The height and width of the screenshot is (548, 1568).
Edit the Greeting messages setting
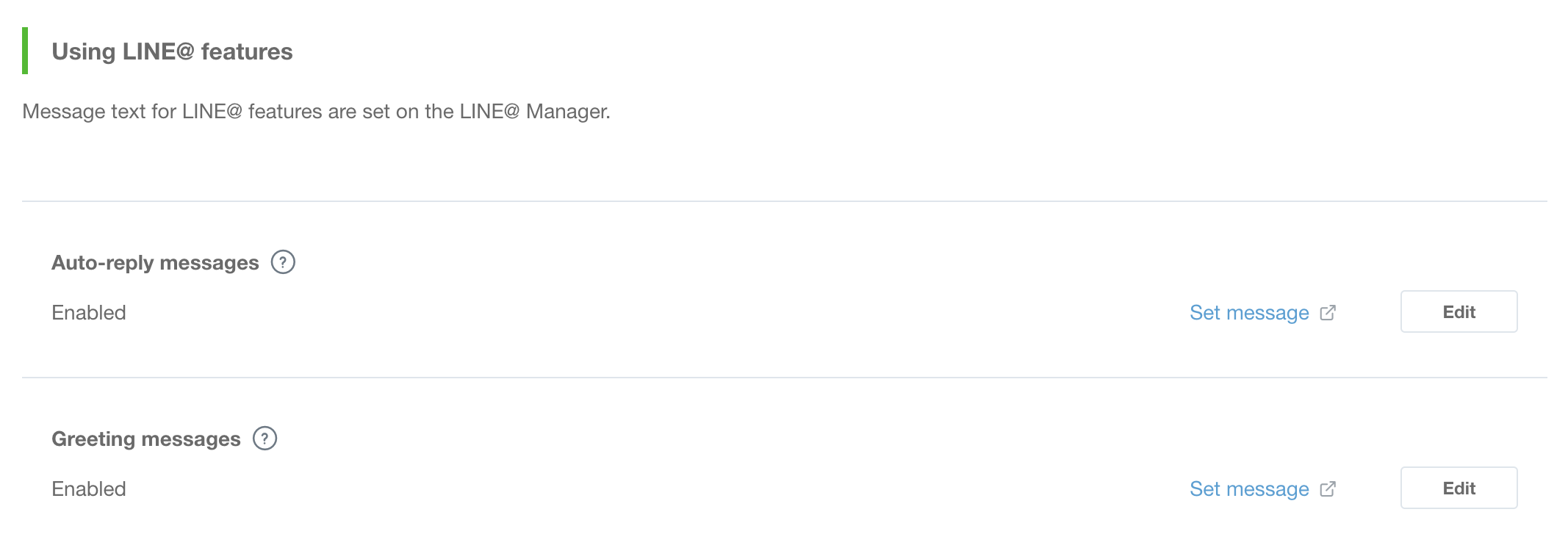1459,488
